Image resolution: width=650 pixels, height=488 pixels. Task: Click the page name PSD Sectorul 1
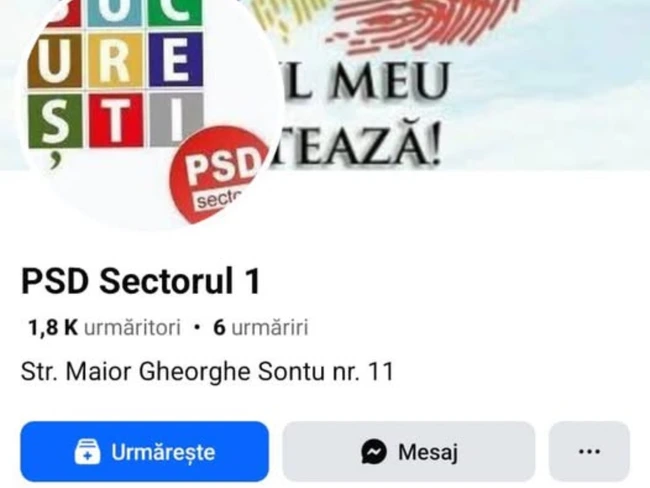(x=141, y=281)
